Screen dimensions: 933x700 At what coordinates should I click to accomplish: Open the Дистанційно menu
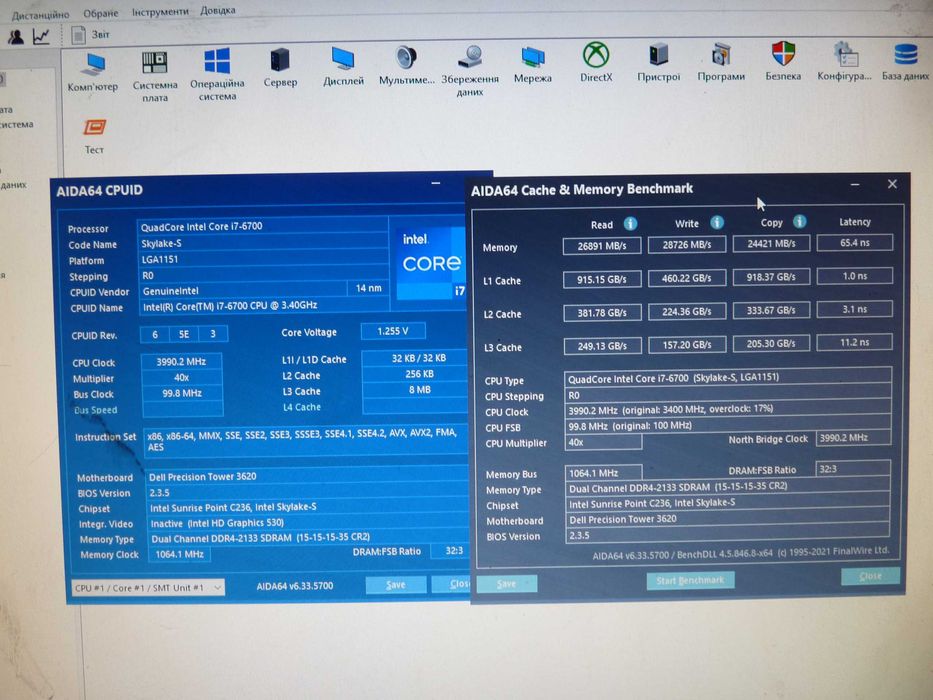[x=40, y=15]
